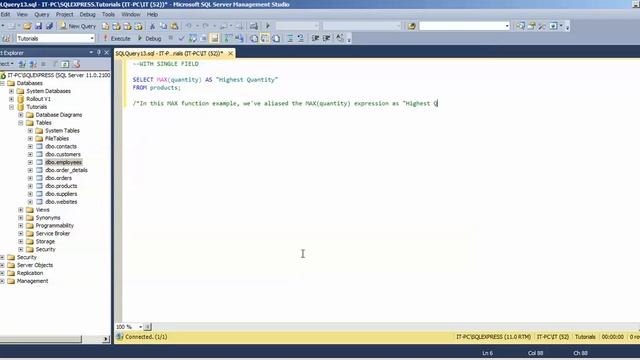Click Increase Indent icon
The height and width of the screenshot is (360, 640).
click(x=327, y=38)
